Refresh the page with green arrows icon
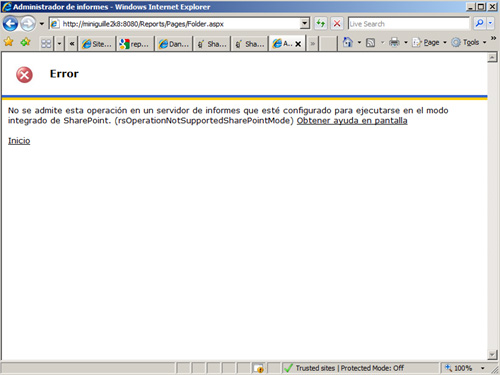Screen dimensions: 500x375 [x=321, y=24]
